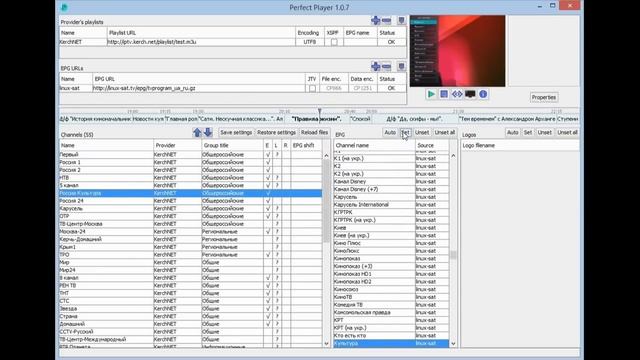640x360 pixels.
Task: Click the EPG URL cell for linux-sat
Action: (199, 88)
